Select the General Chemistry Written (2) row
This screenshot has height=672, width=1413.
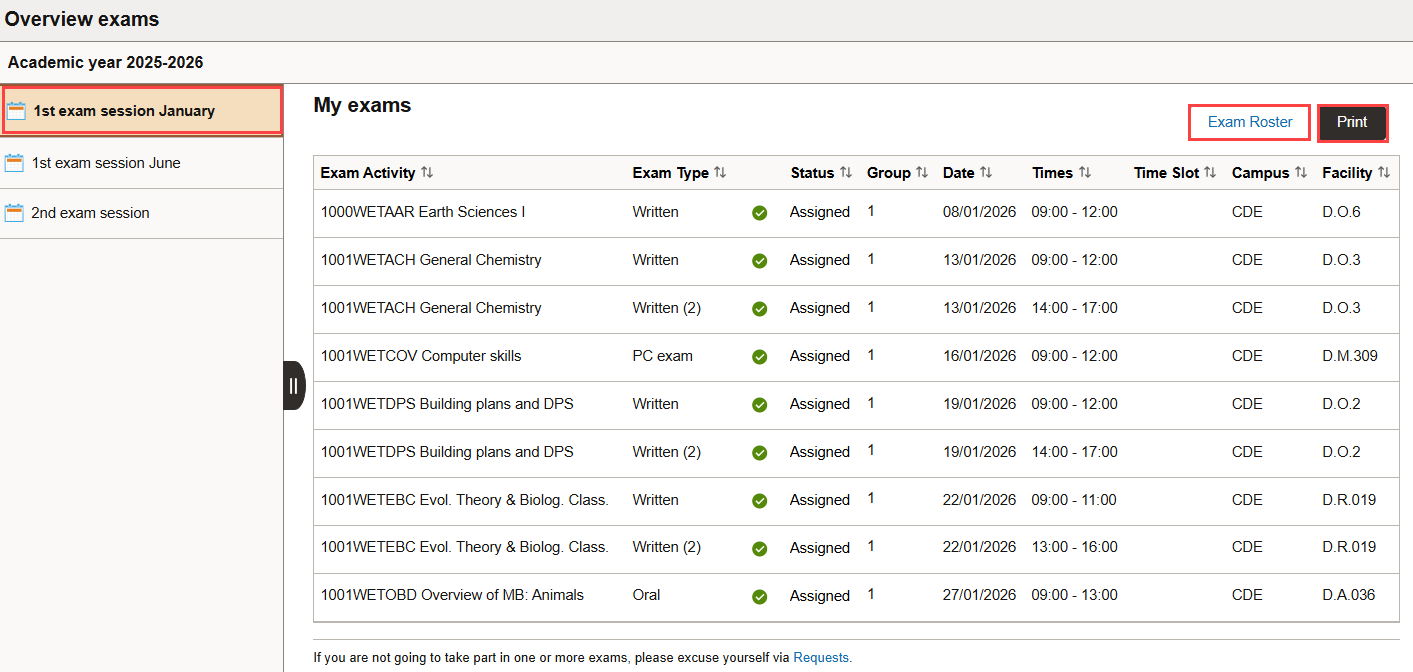(431, 308)
